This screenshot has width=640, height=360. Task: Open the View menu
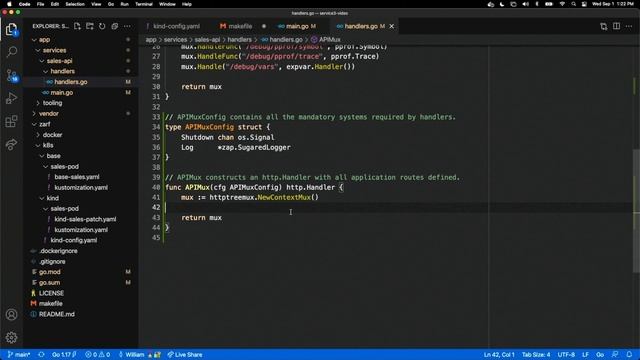pos(96,4)
